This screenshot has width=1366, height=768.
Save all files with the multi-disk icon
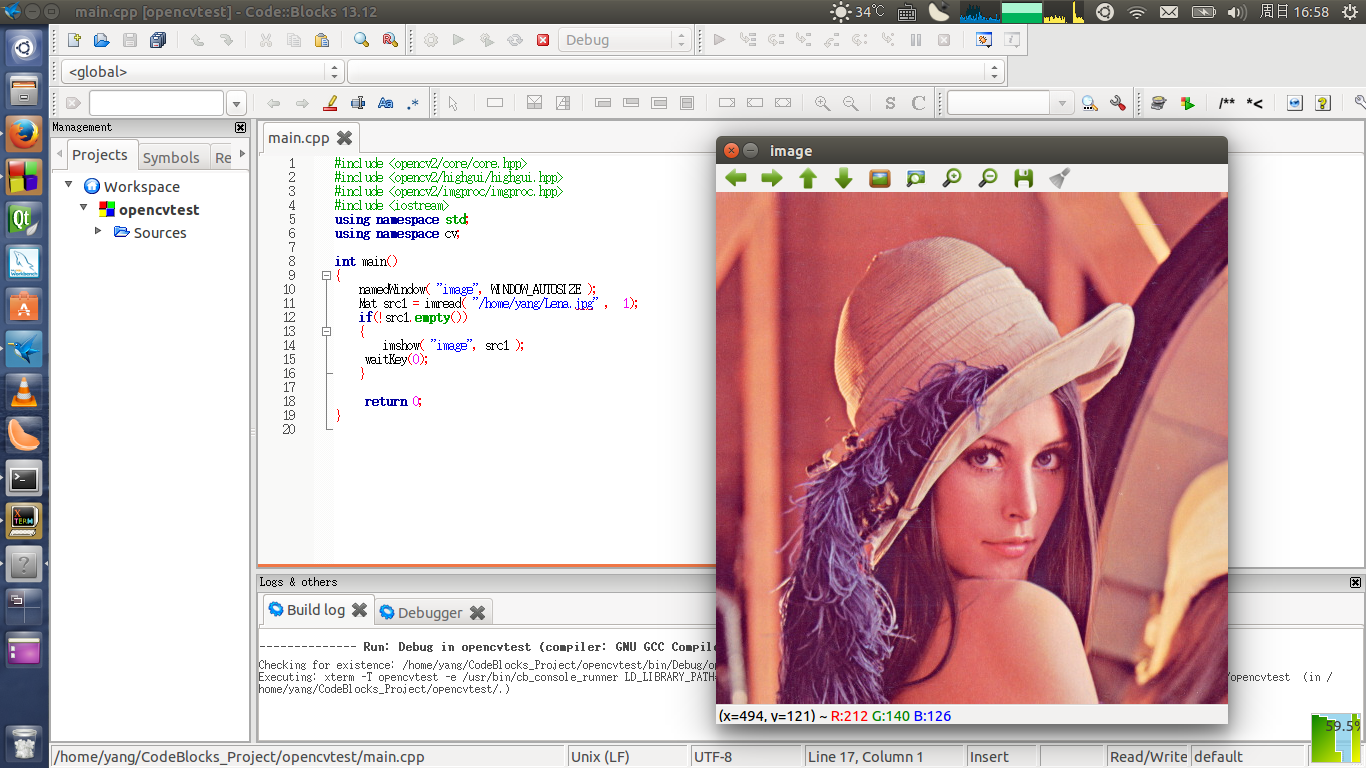coord(158,40)
